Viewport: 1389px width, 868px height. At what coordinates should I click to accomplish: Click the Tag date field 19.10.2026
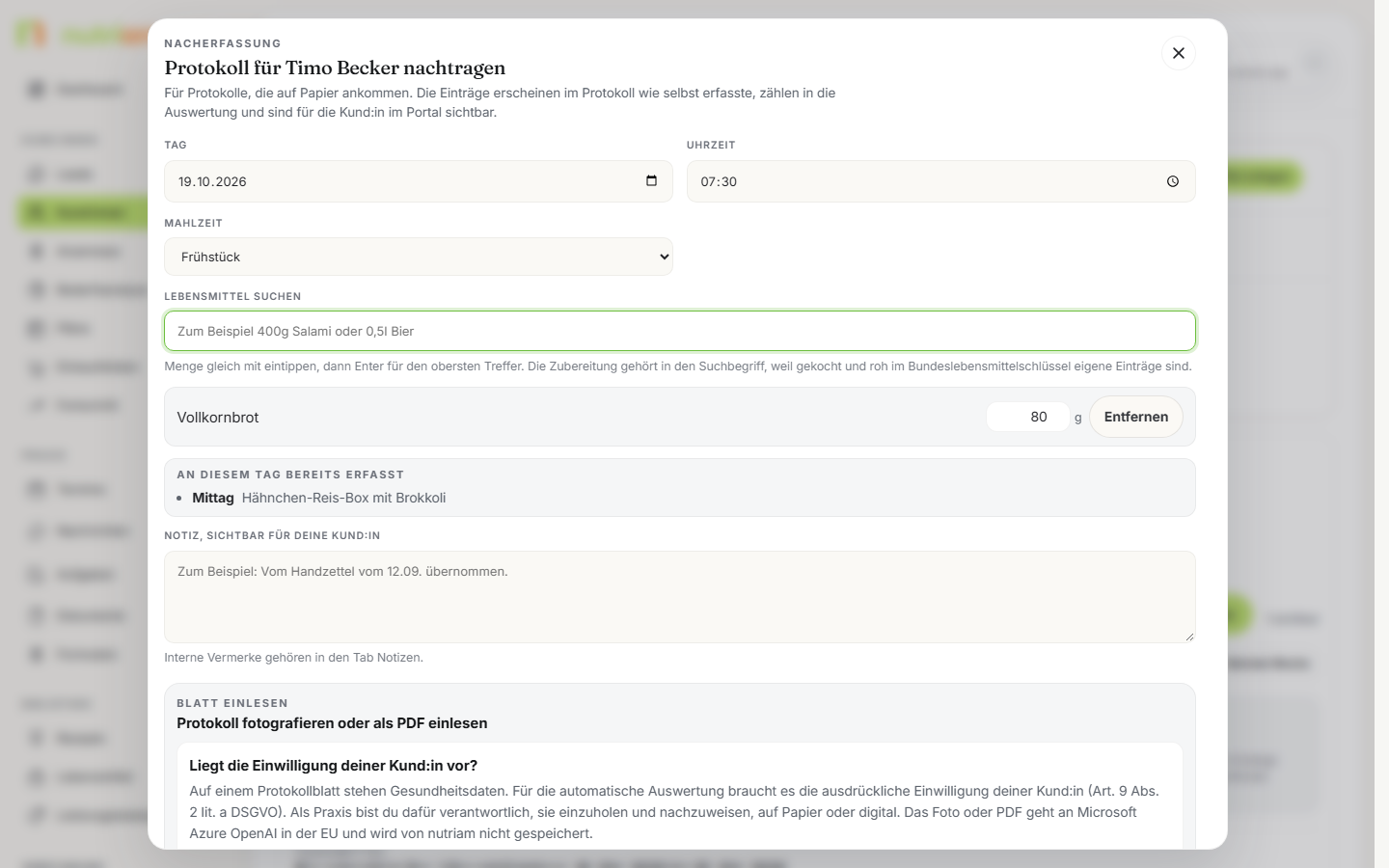click(419, 181)
